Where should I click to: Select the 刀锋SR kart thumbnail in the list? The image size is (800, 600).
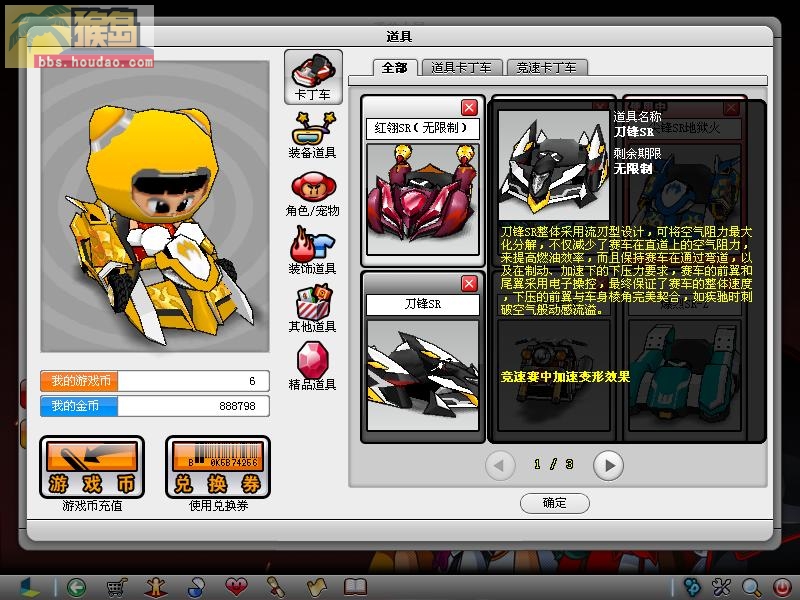click(422, 375)
